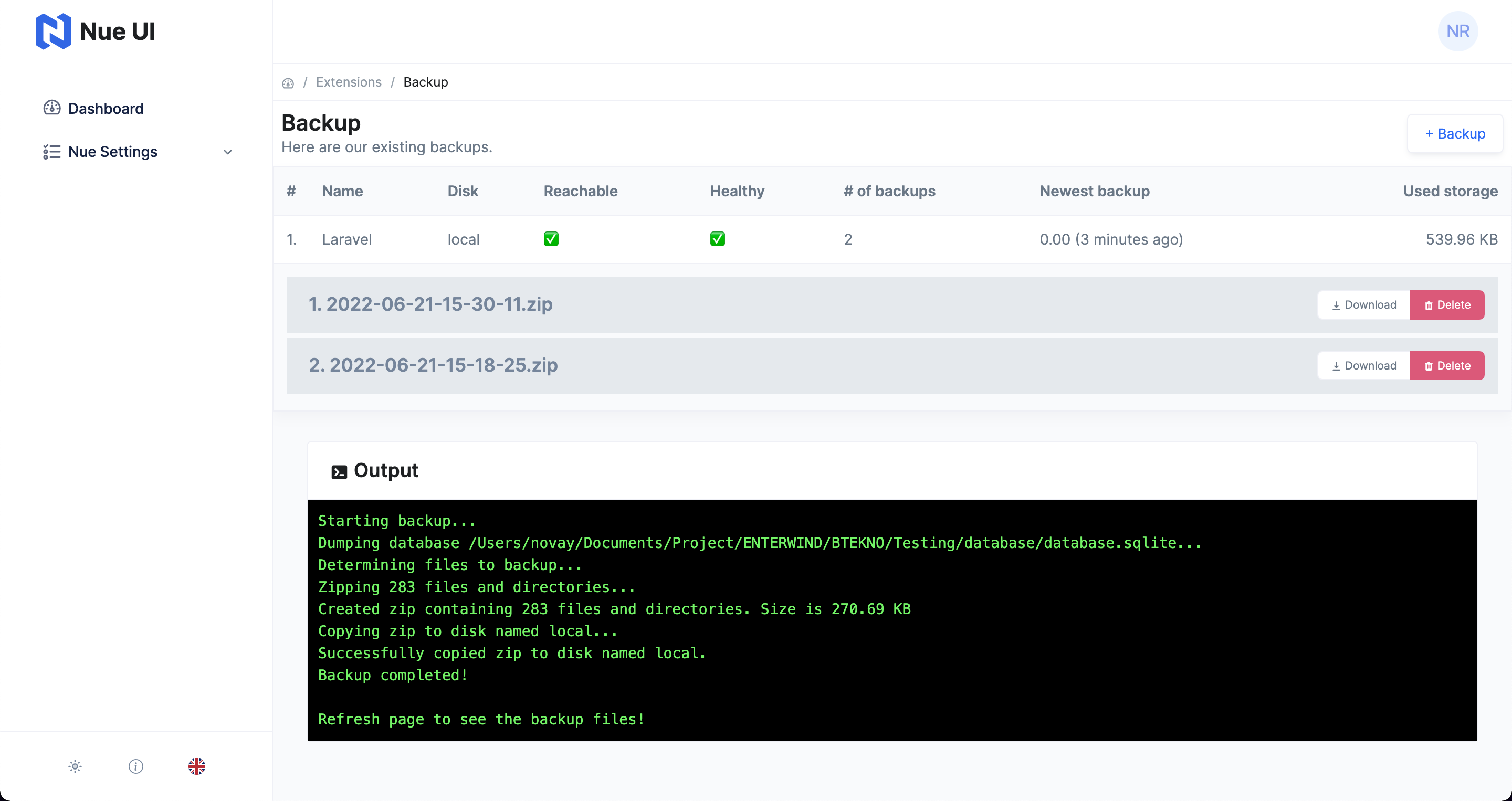Click the Nue UI logo icon

pyautogui.click(x=53, y=31)
